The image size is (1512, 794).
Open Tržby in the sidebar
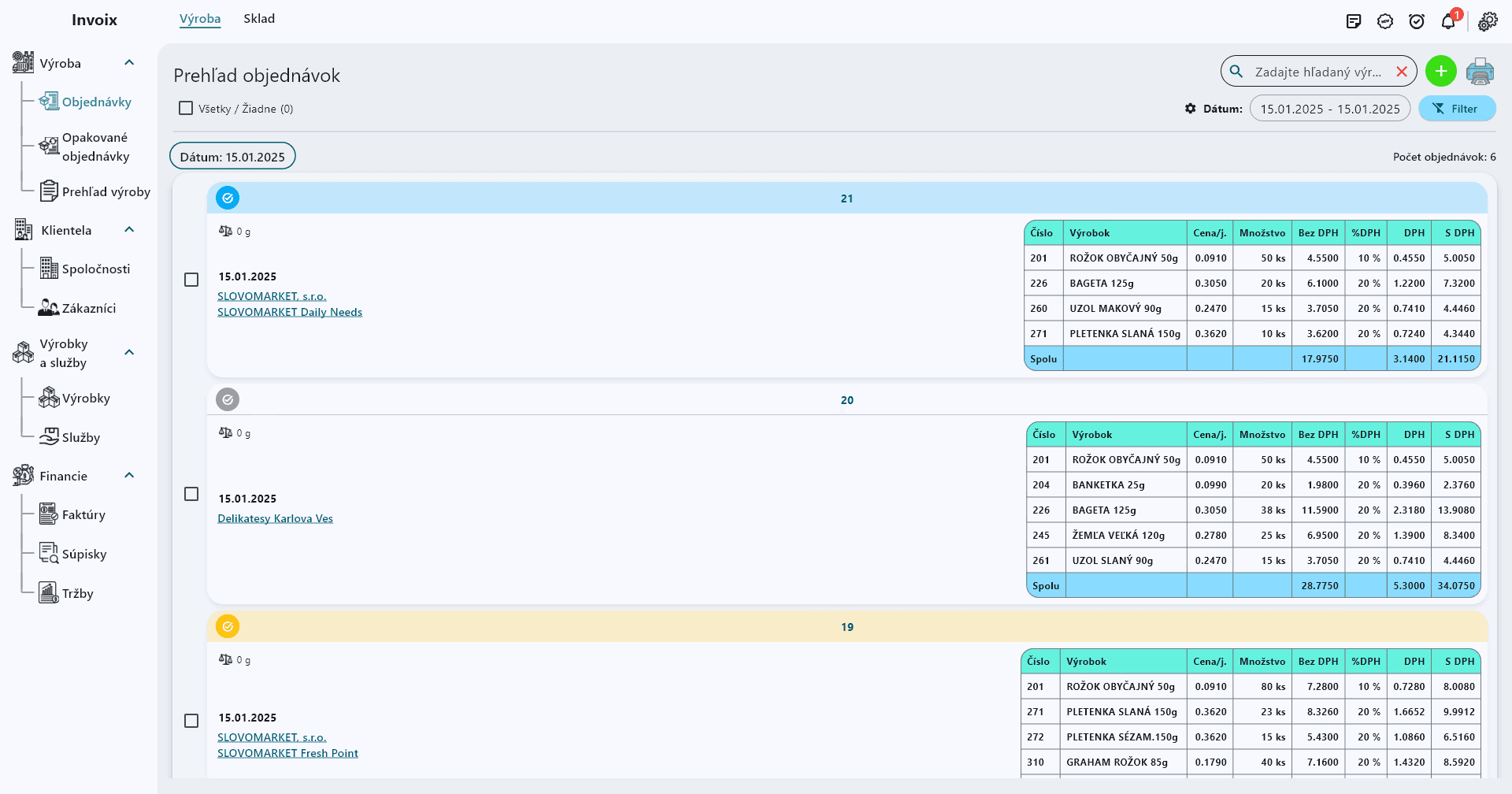point(78,594)
